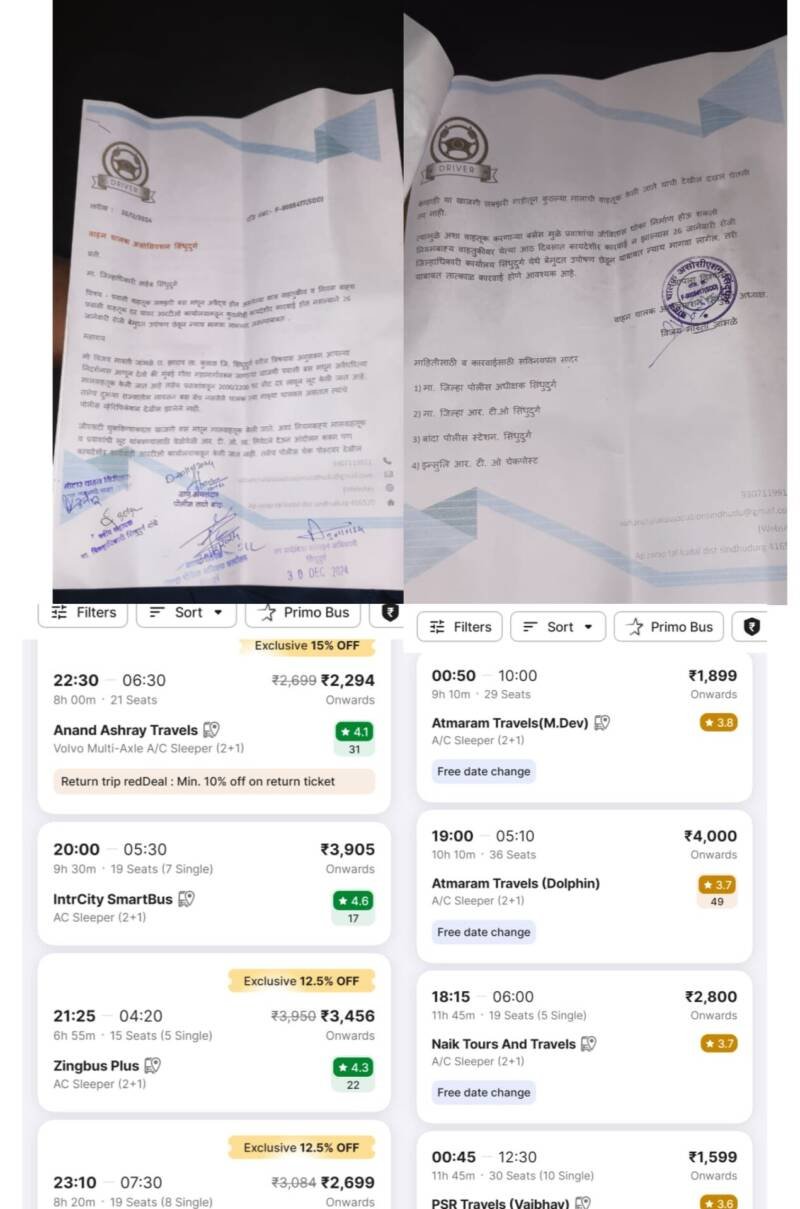Screen dimensions: 800x1209
Task: Expand the Sort dropdown on the right
Action: coord(558,627)
